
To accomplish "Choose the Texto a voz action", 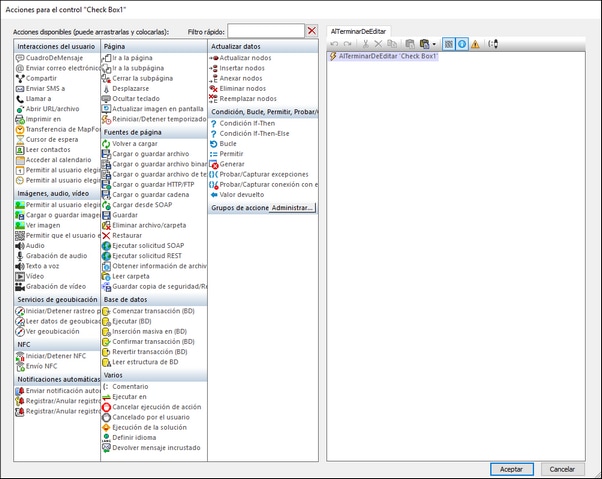I will coord(42,265).
